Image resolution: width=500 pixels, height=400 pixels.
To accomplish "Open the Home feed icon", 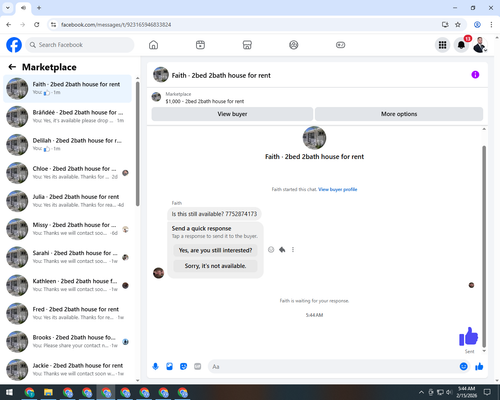I will 153,45.
